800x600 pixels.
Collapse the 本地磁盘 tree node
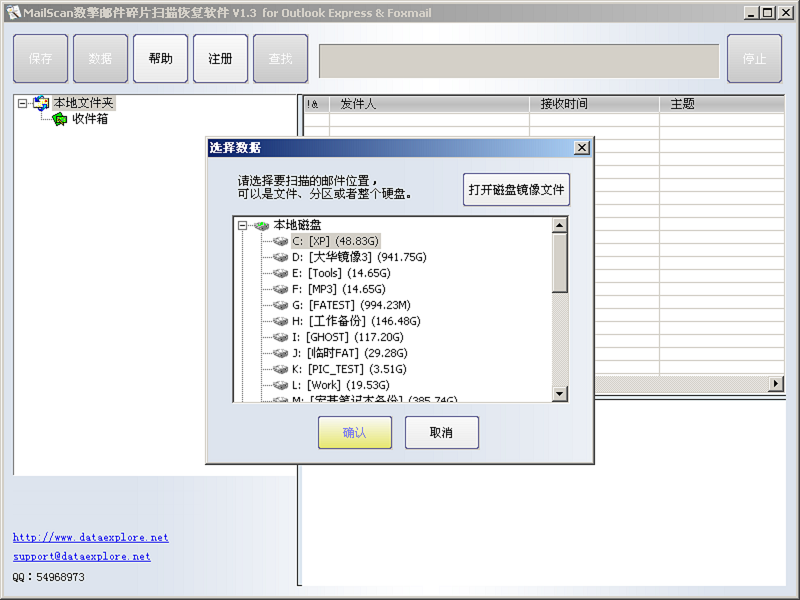[243, 225]
